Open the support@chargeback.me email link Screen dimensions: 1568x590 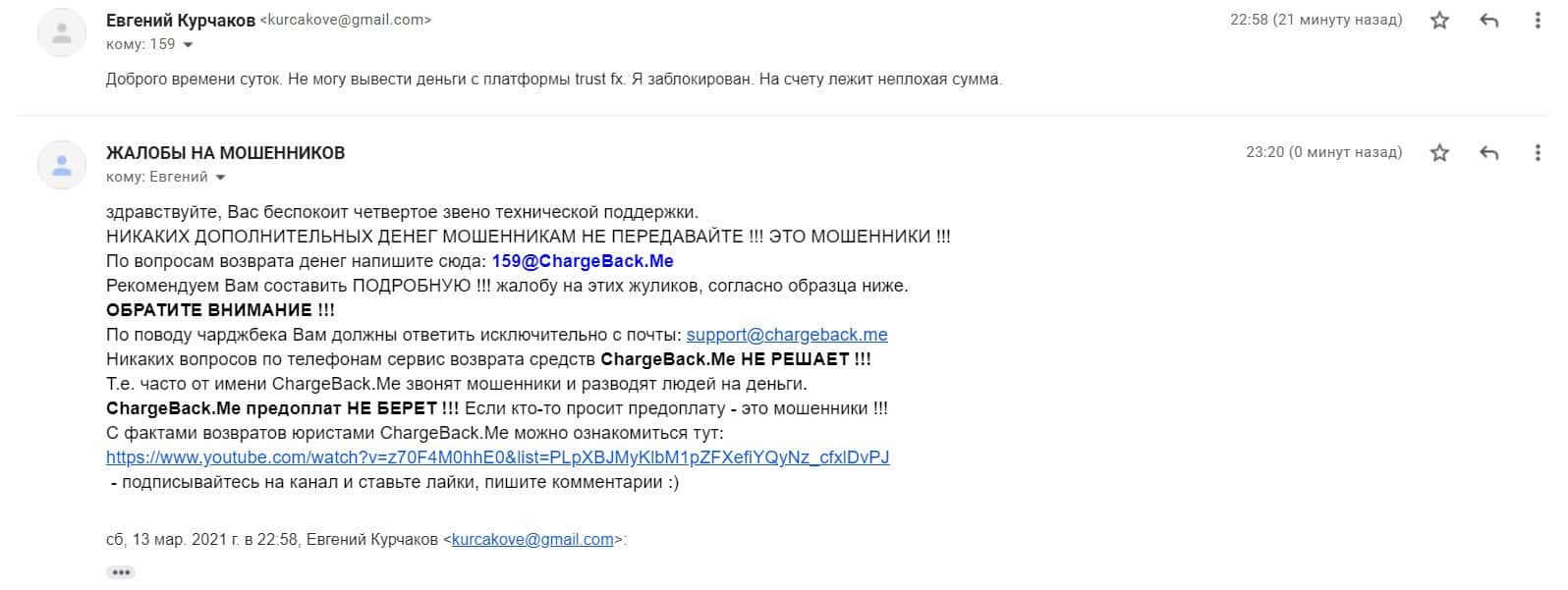[787, 335]
